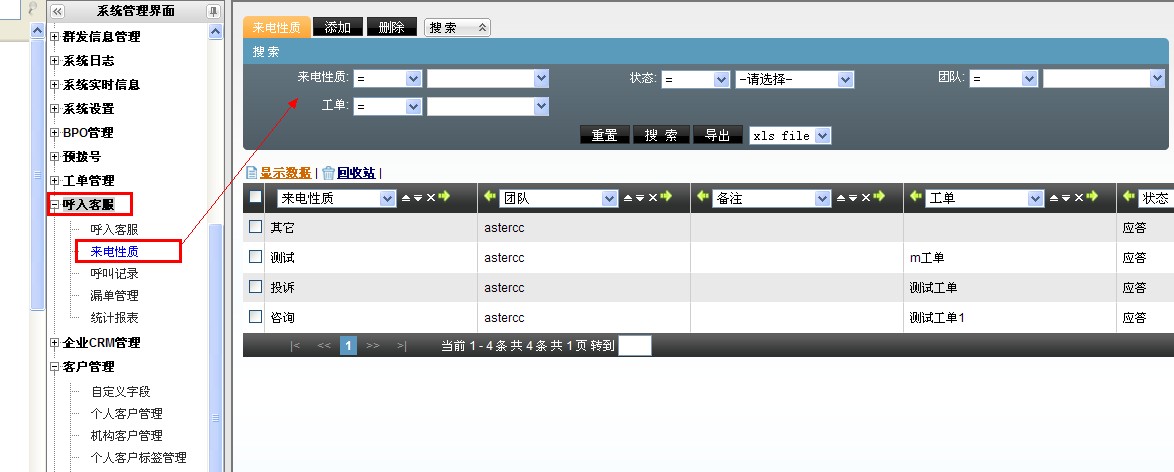Move 工单 column right with green arrow

tap(1093, 198)
